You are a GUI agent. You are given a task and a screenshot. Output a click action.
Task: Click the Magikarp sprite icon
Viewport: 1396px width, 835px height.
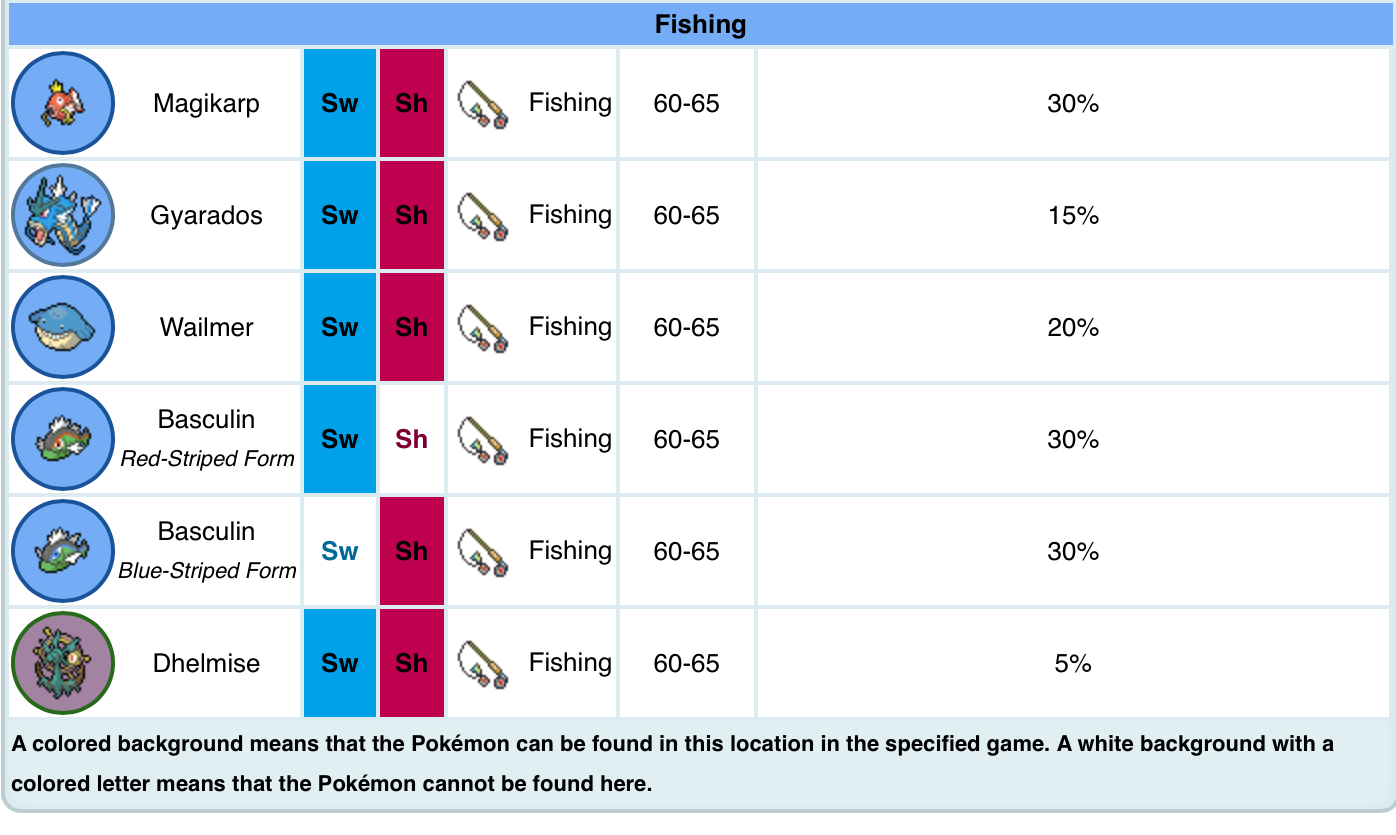(x=63, y=103)
